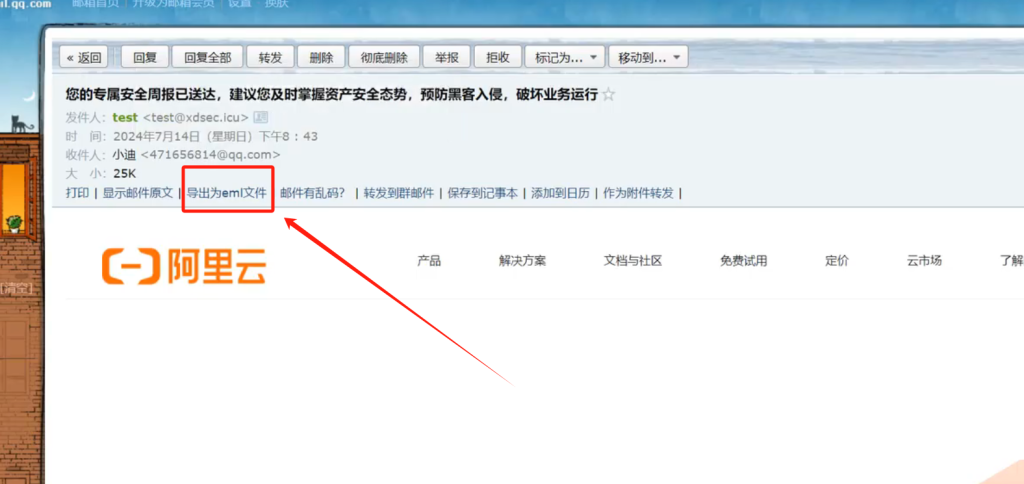The height and width of the screenshot is (484, 1024).
Task: Forward the email with 转发 button
Action: click(270, 57)
